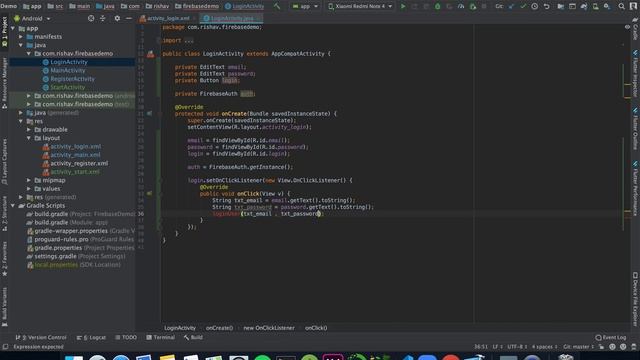This screenshot has height=360, width=640.
Task: Open the Version Control tool window
Action: (x=41, y=338)
